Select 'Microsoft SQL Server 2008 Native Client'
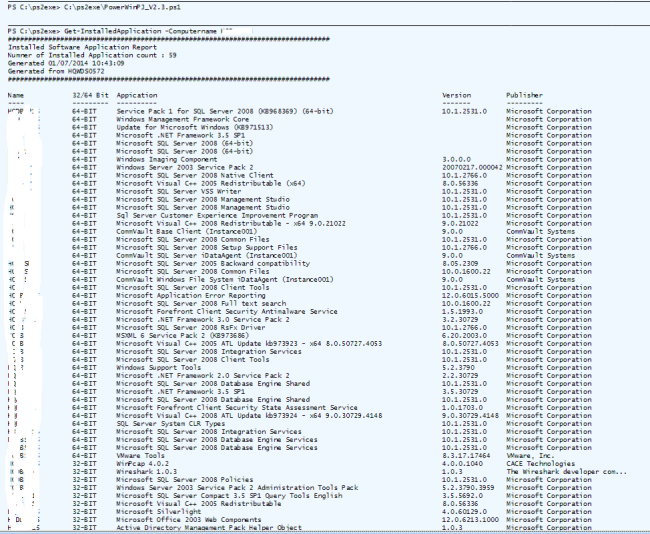This screenshot has height=534, width=650. 194,175
